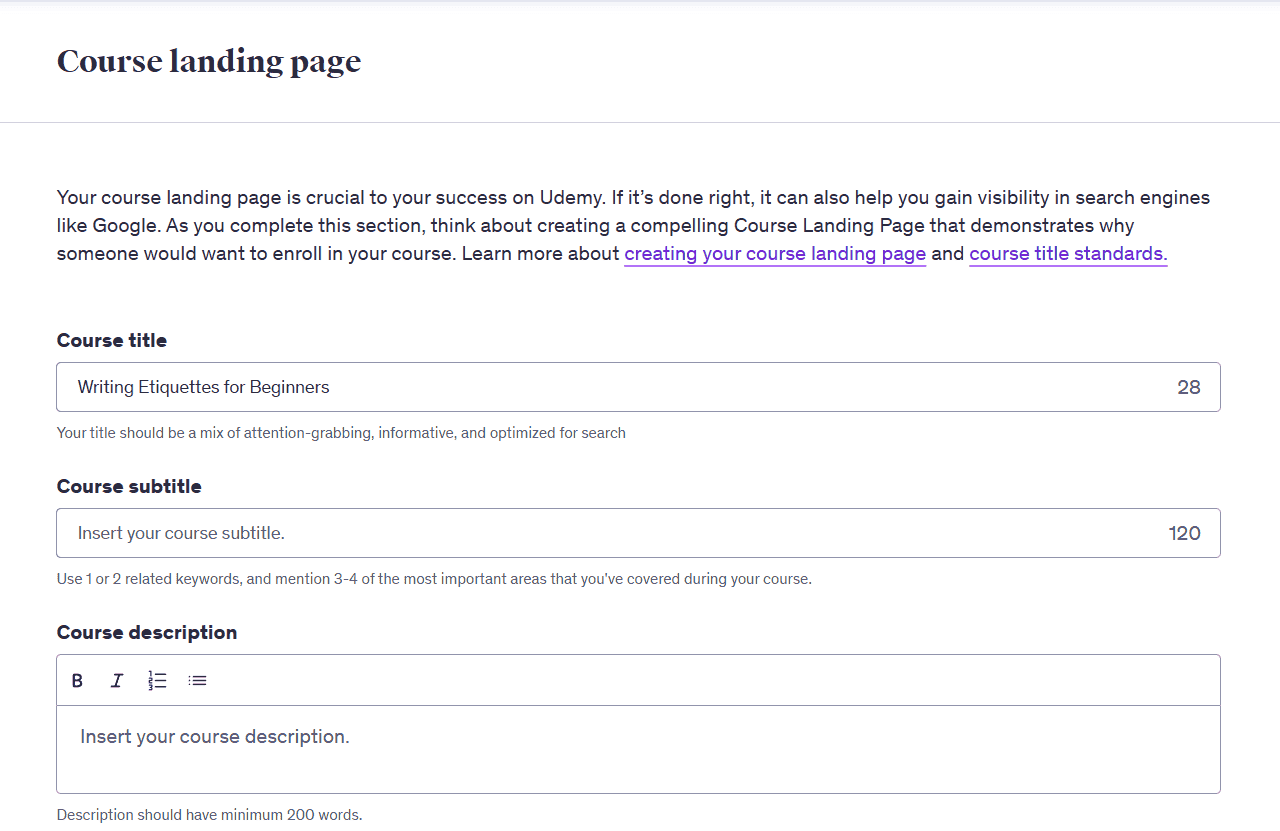This screenshot has height=831, width=1280.
Task: Click the Course title input field
Action: pyautogui.click(x=600, y=387)
